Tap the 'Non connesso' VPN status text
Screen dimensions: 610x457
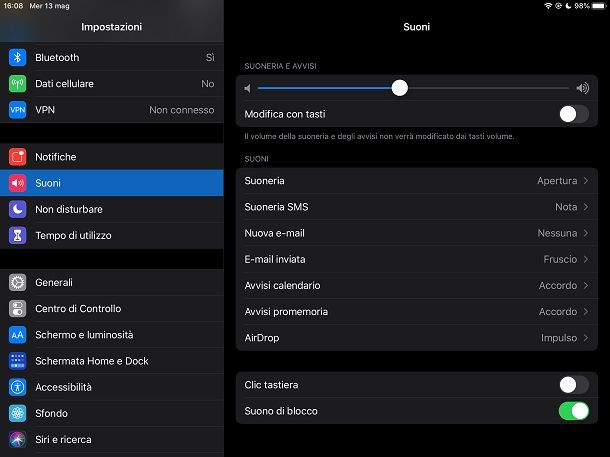point(182,110)
